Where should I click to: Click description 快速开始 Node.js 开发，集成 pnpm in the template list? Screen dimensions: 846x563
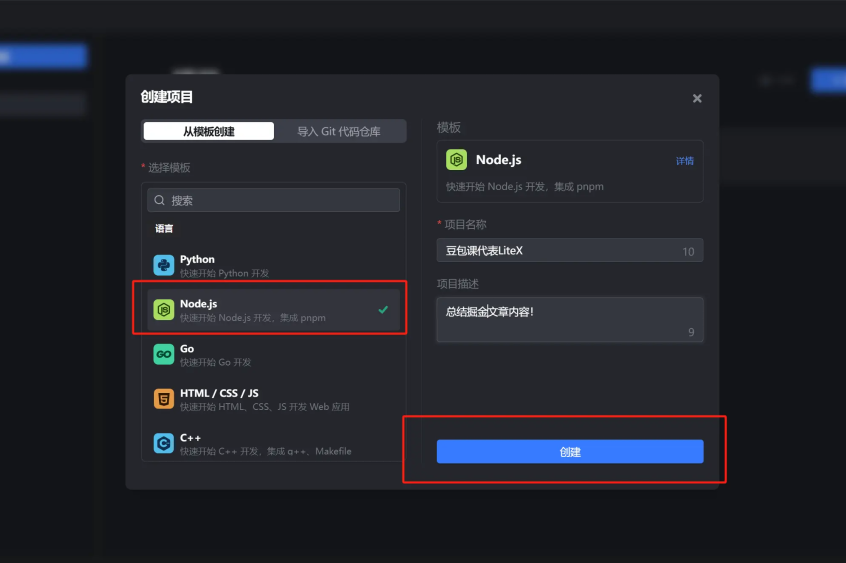coord(253,318)
